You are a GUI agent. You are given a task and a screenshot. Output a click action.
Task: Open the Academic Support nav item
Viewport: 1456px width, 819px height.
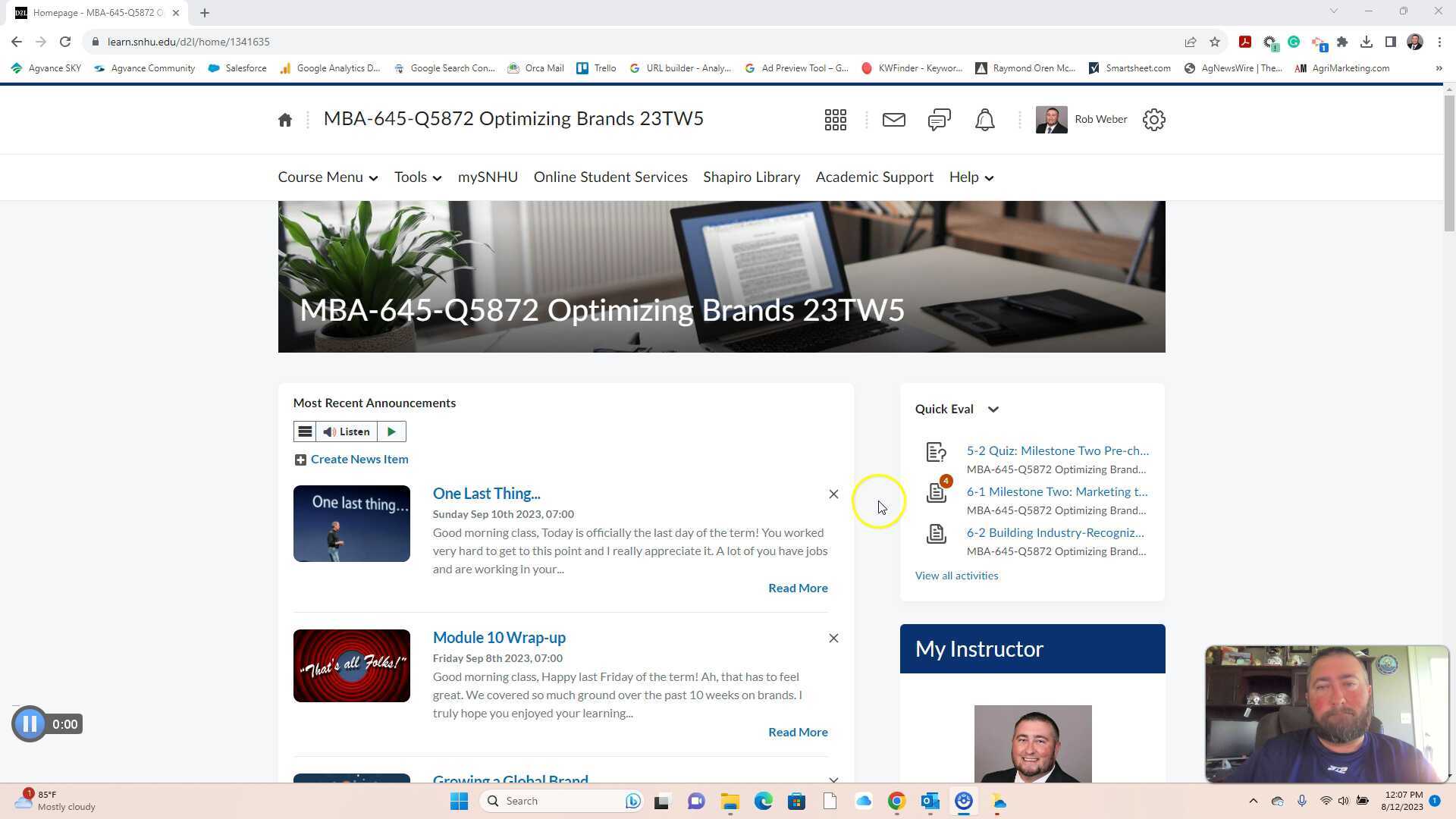(874, 177)
